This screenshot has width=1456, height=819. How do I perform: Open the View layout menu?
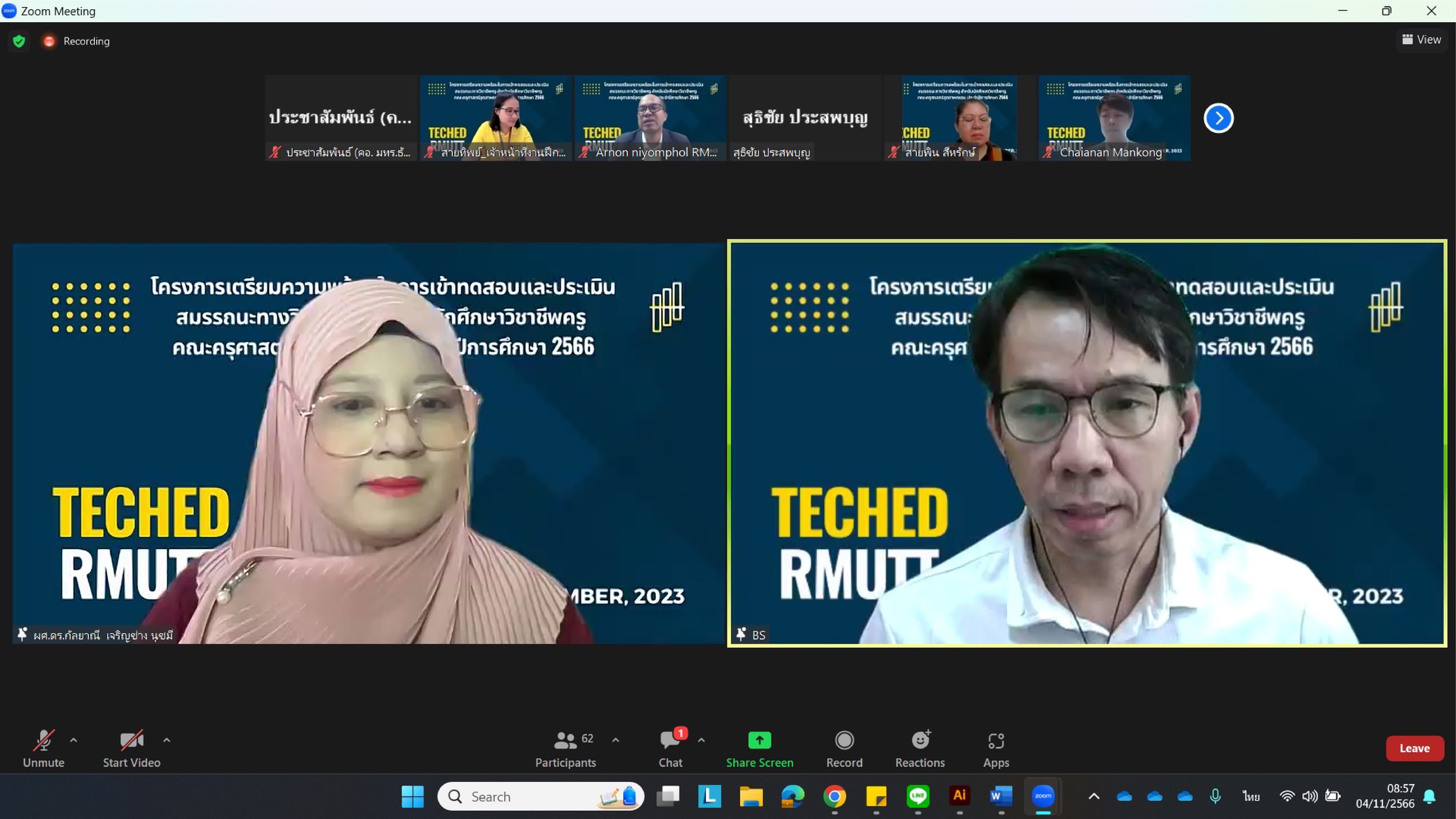pyautogui.click(x=1422, y=40)
